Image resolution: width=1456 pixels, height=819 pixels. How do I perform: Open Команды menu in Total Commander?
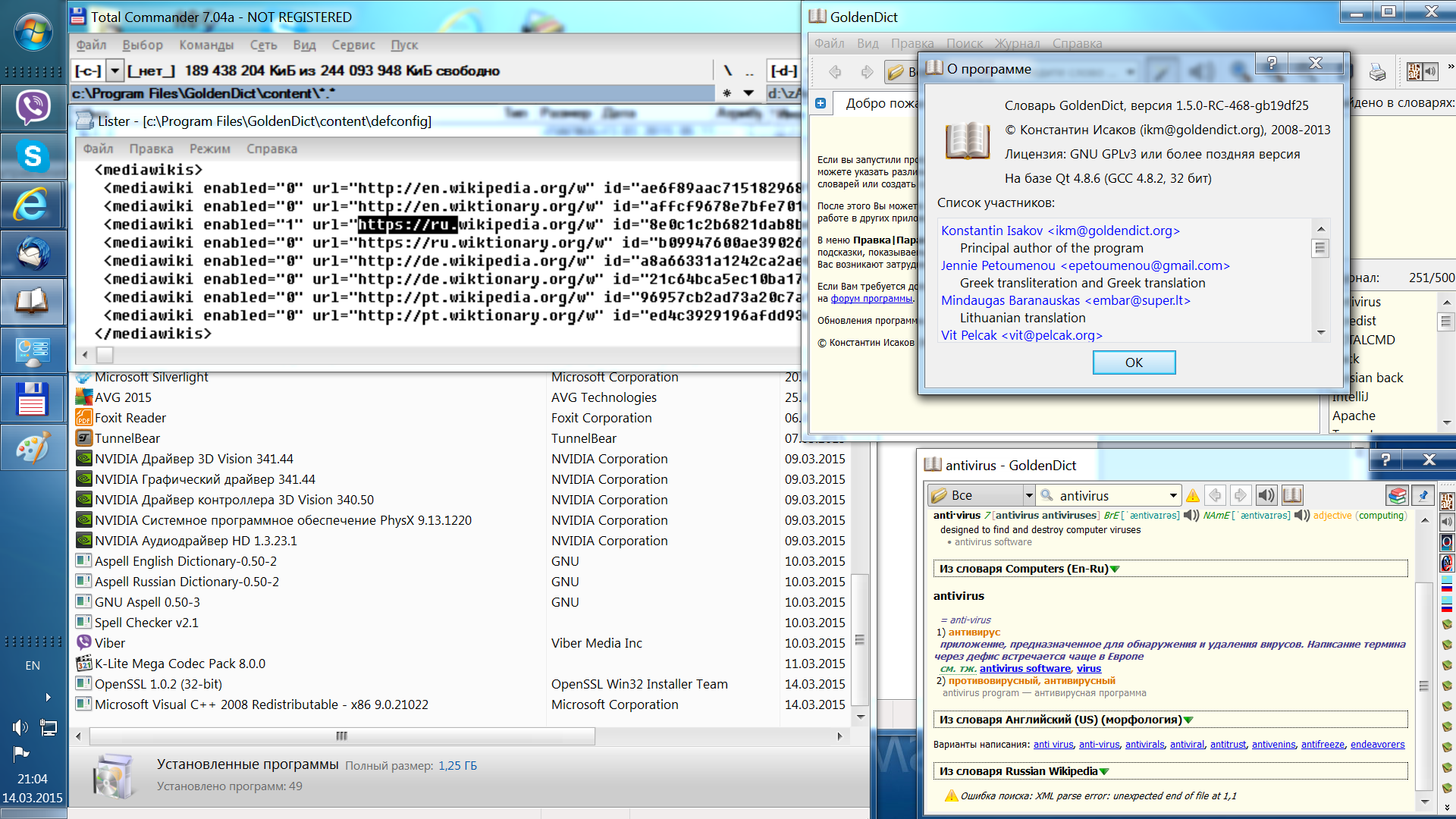point(206,45)
